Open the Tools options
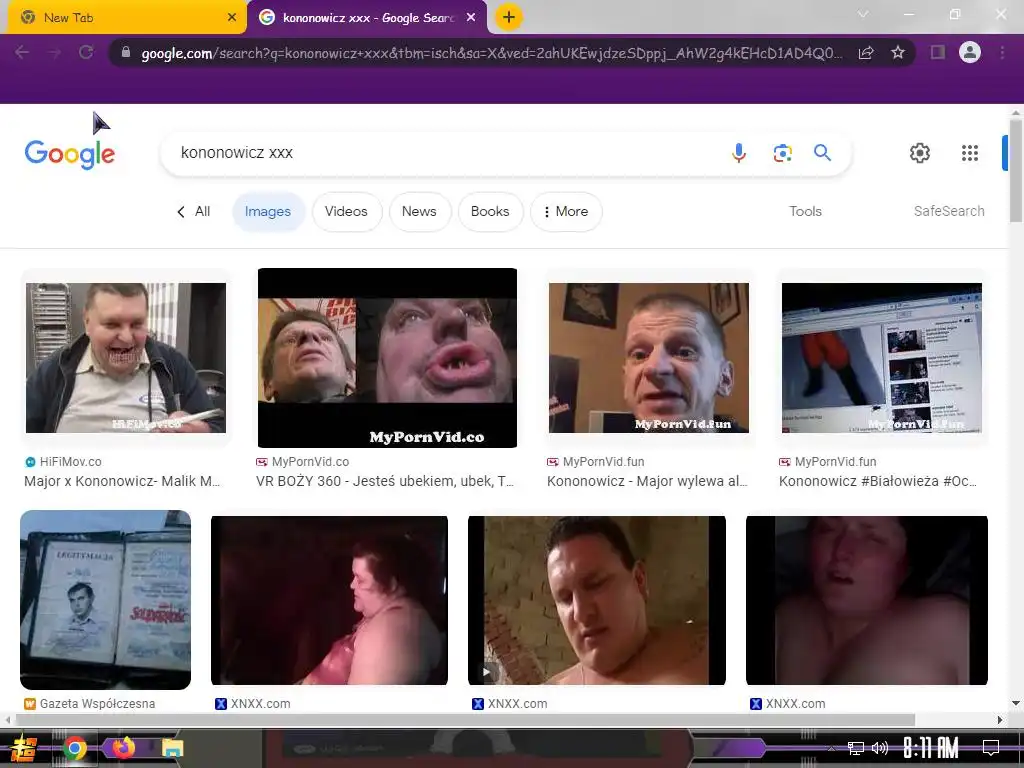The width and height of the screenshot is (1024, 768). click(805, 212)
